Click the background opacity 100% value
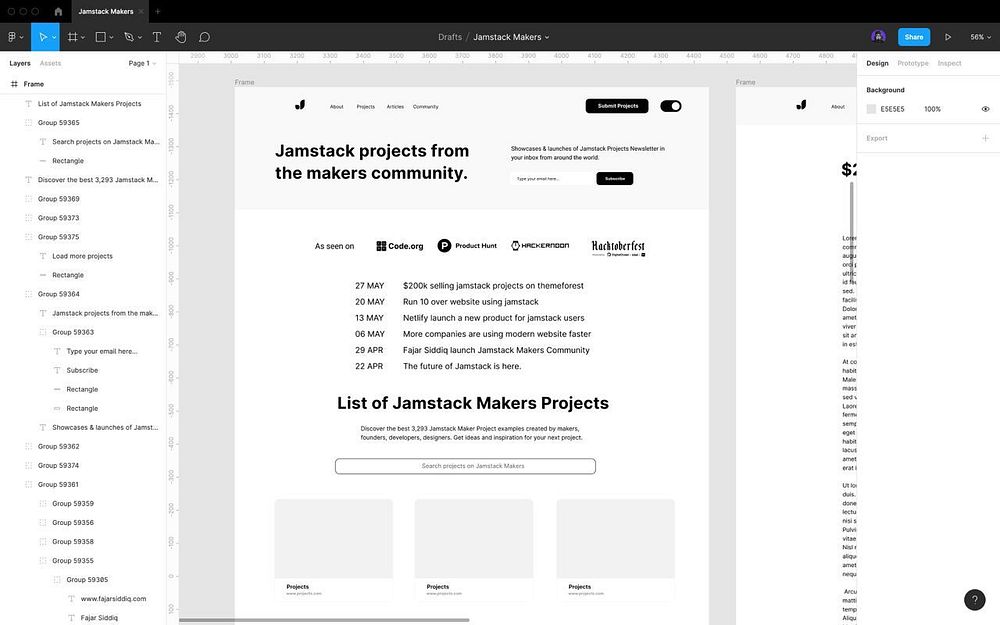The width and height of the screenshot is (1000, 625). tap(932, 109)
